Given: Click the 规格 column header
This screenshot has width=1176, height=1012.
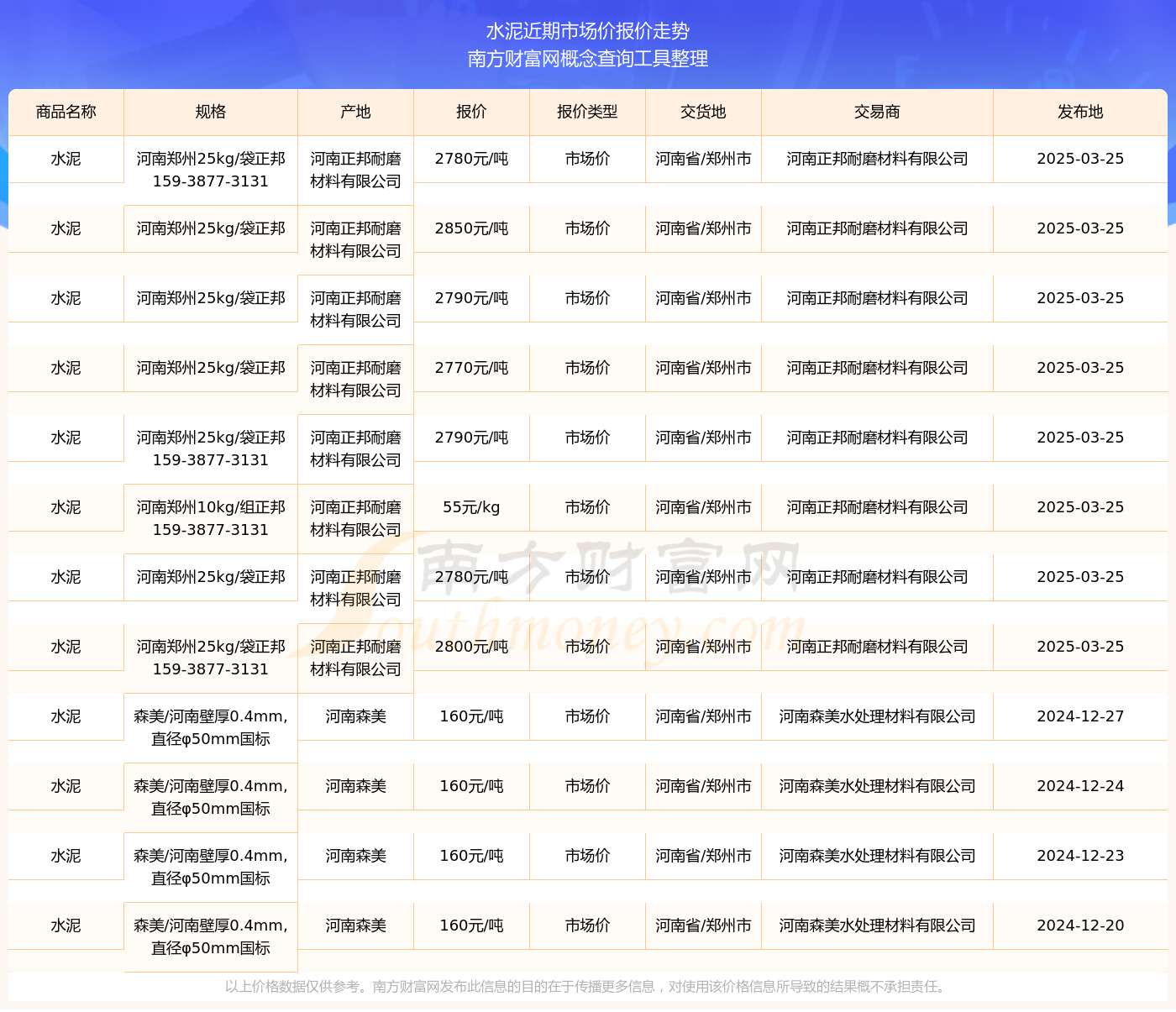Looking at the screenshot, I should coord(211,112).
